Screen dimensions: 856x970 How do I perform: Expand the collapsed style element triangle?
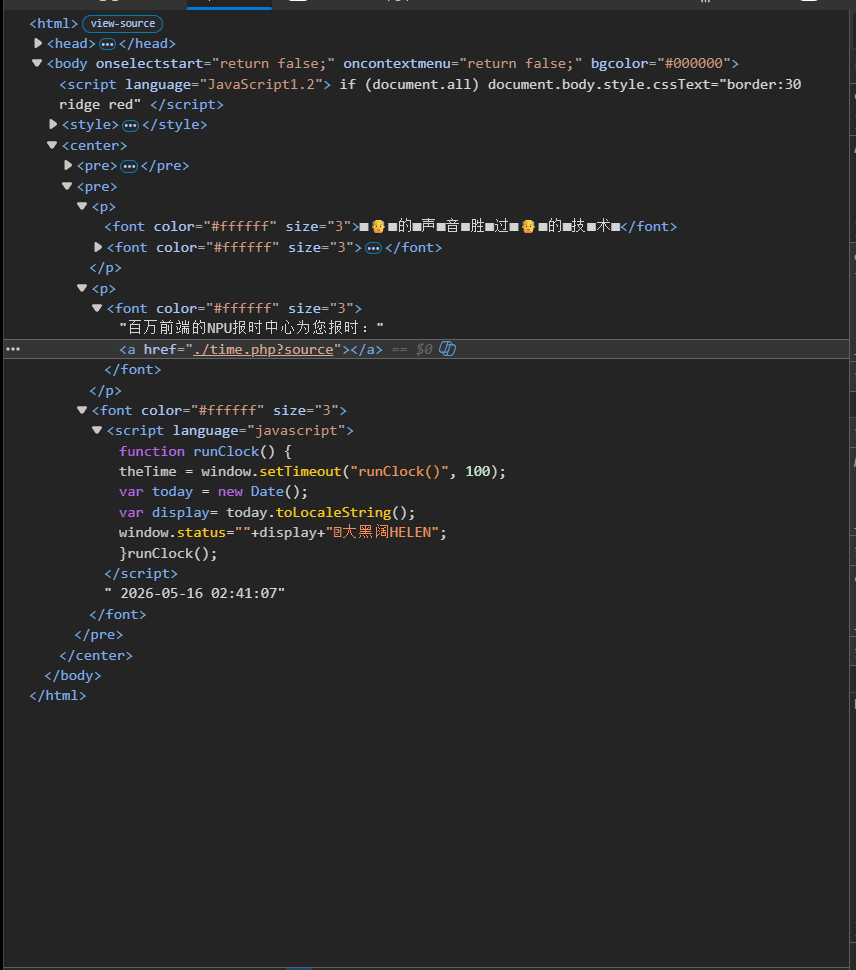pyautogui.click(x=53, y=124)
